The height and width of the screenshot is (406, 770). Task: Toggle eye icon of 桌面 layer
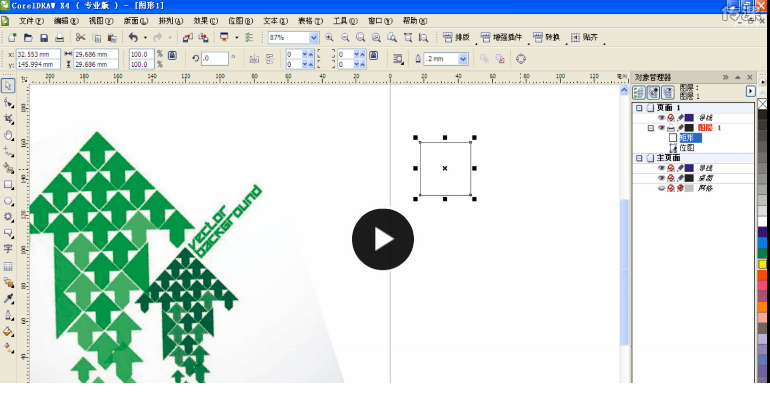[661, 178]
